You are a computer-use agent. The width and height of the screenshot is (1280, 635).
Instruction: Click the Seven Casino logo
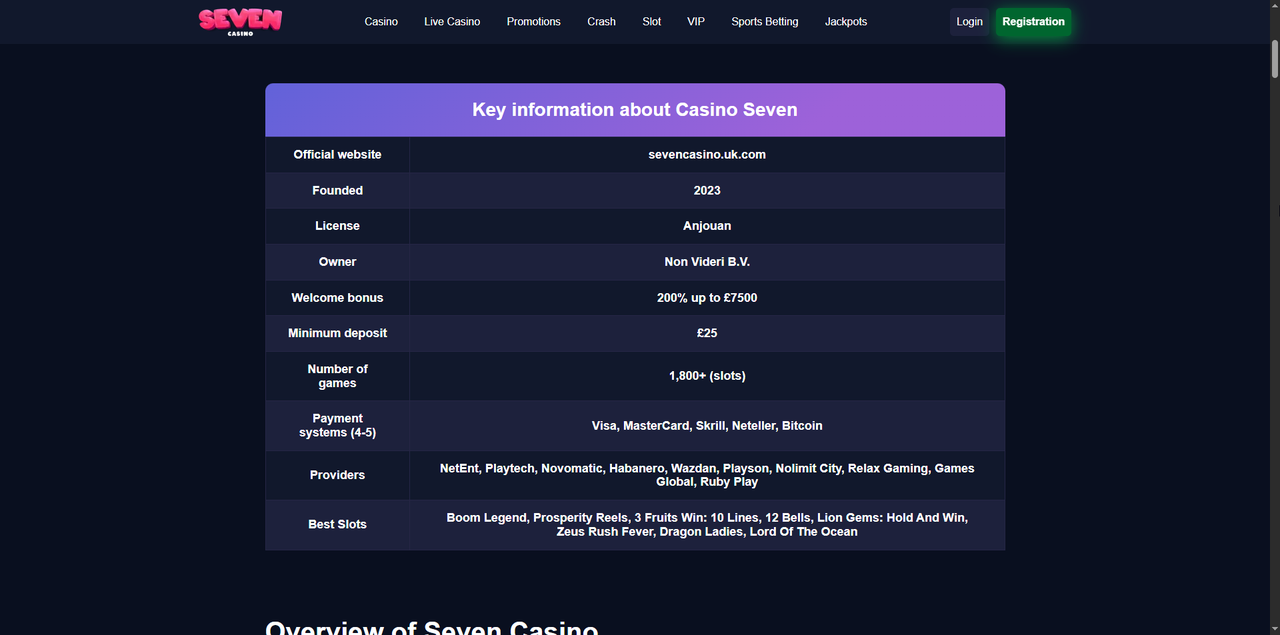tap(240, 21)
